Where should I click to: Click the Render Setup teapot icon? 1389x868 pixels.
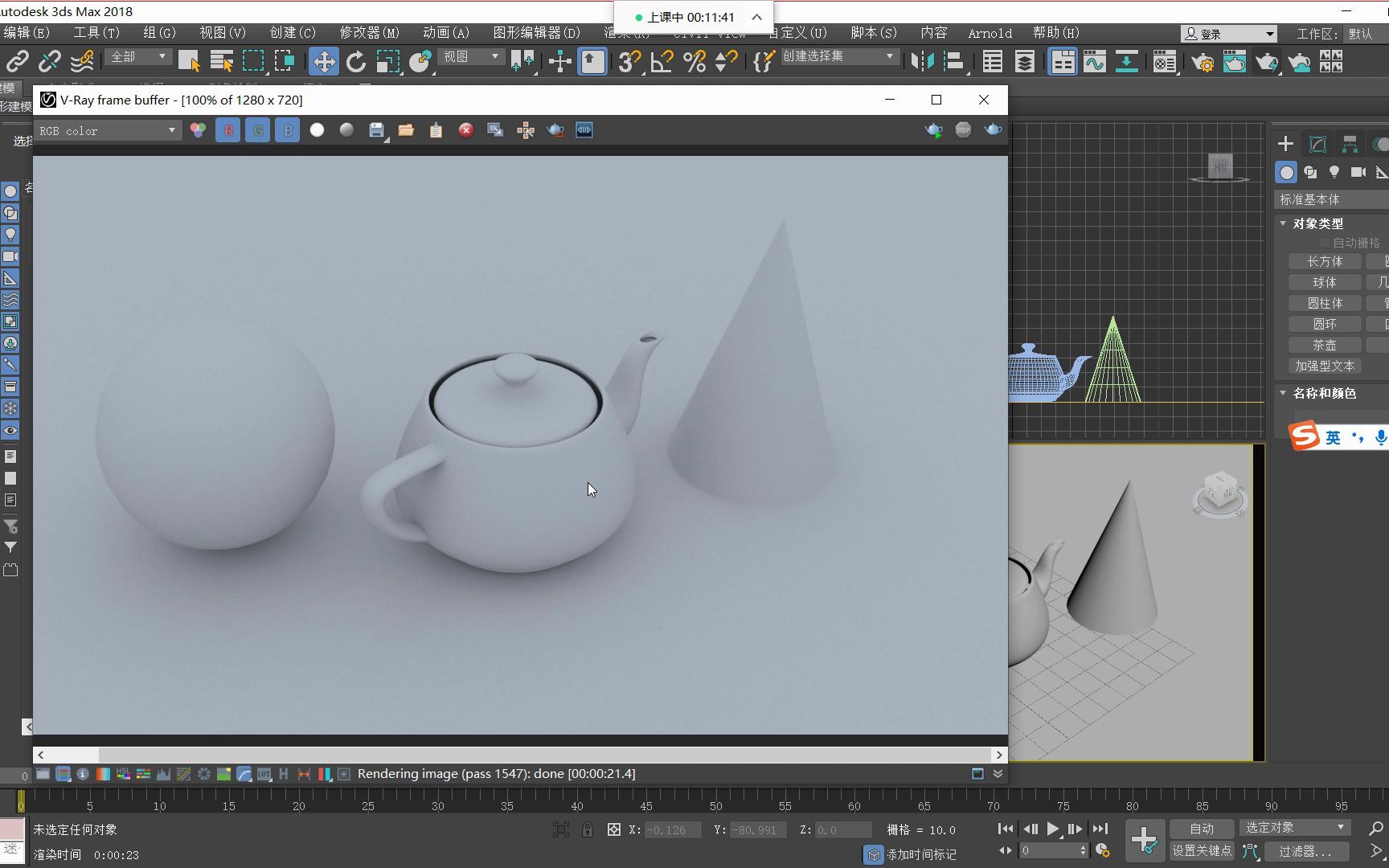1203,62
